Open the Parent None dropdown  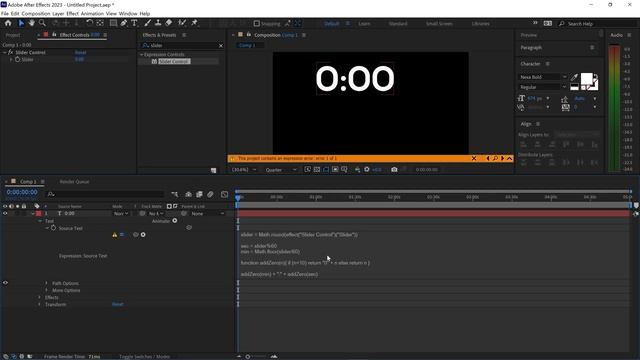(x=208, y=213)
